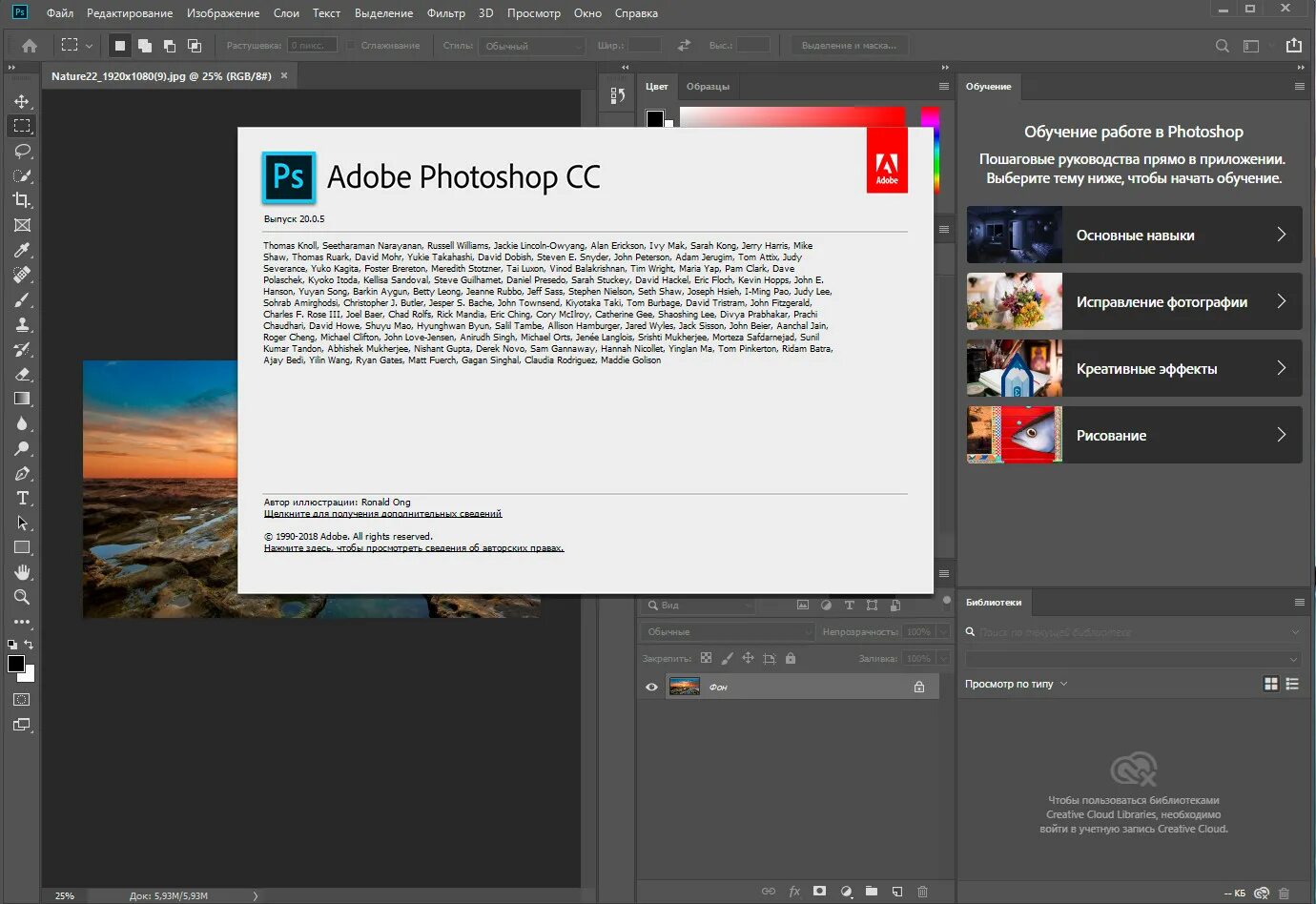Select the Rectangular Marquee tool in toolbox
The height and width of the screenshot is (904, 1316).
[x=22, y=126]
